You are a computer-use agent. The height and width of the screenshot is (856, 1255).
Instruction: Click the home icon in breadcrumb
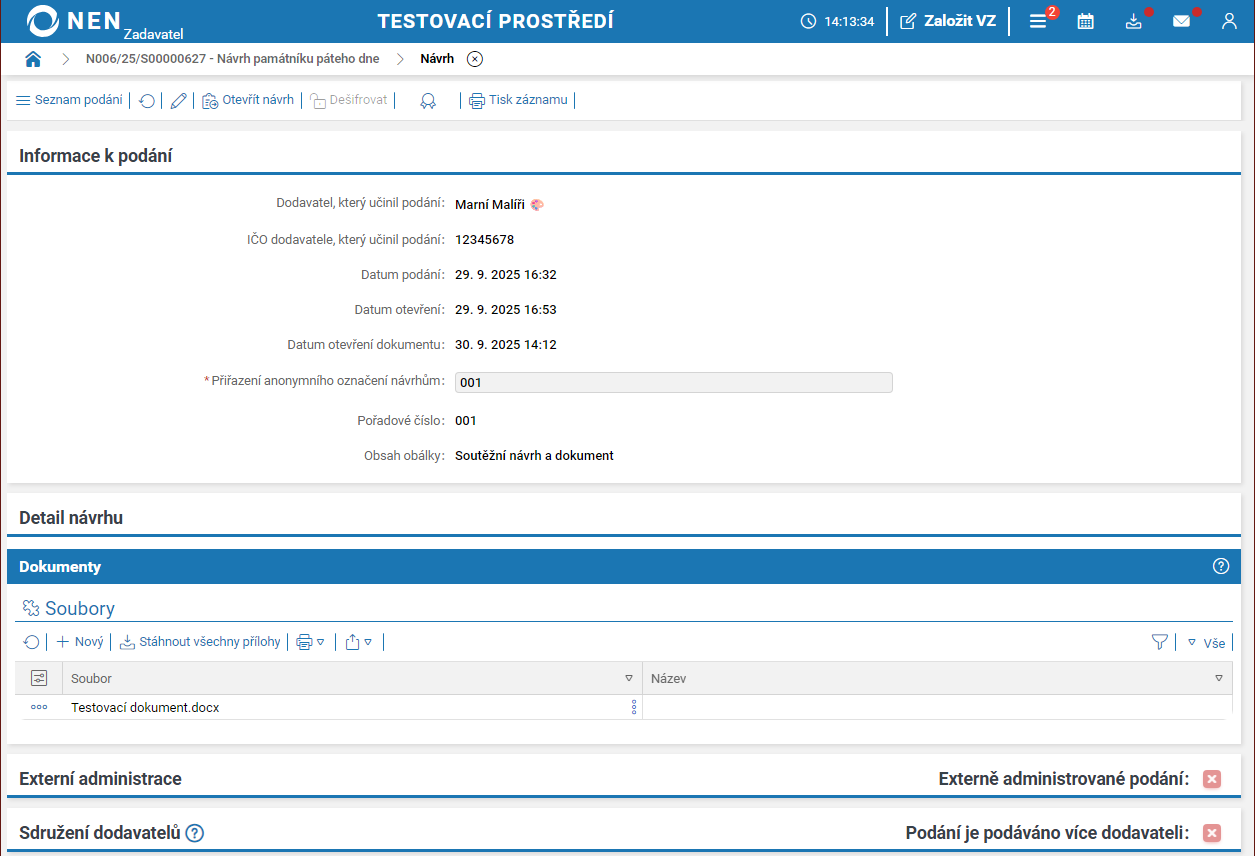tap(33, 59)
